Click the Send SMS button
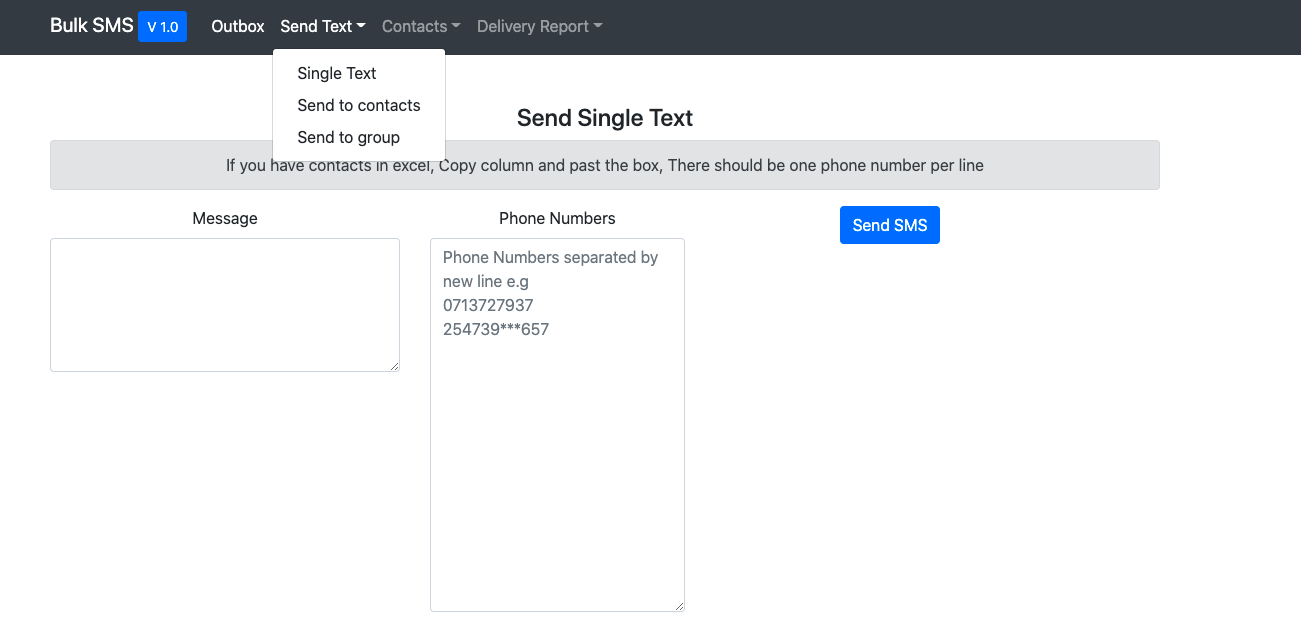 (890, 225)
